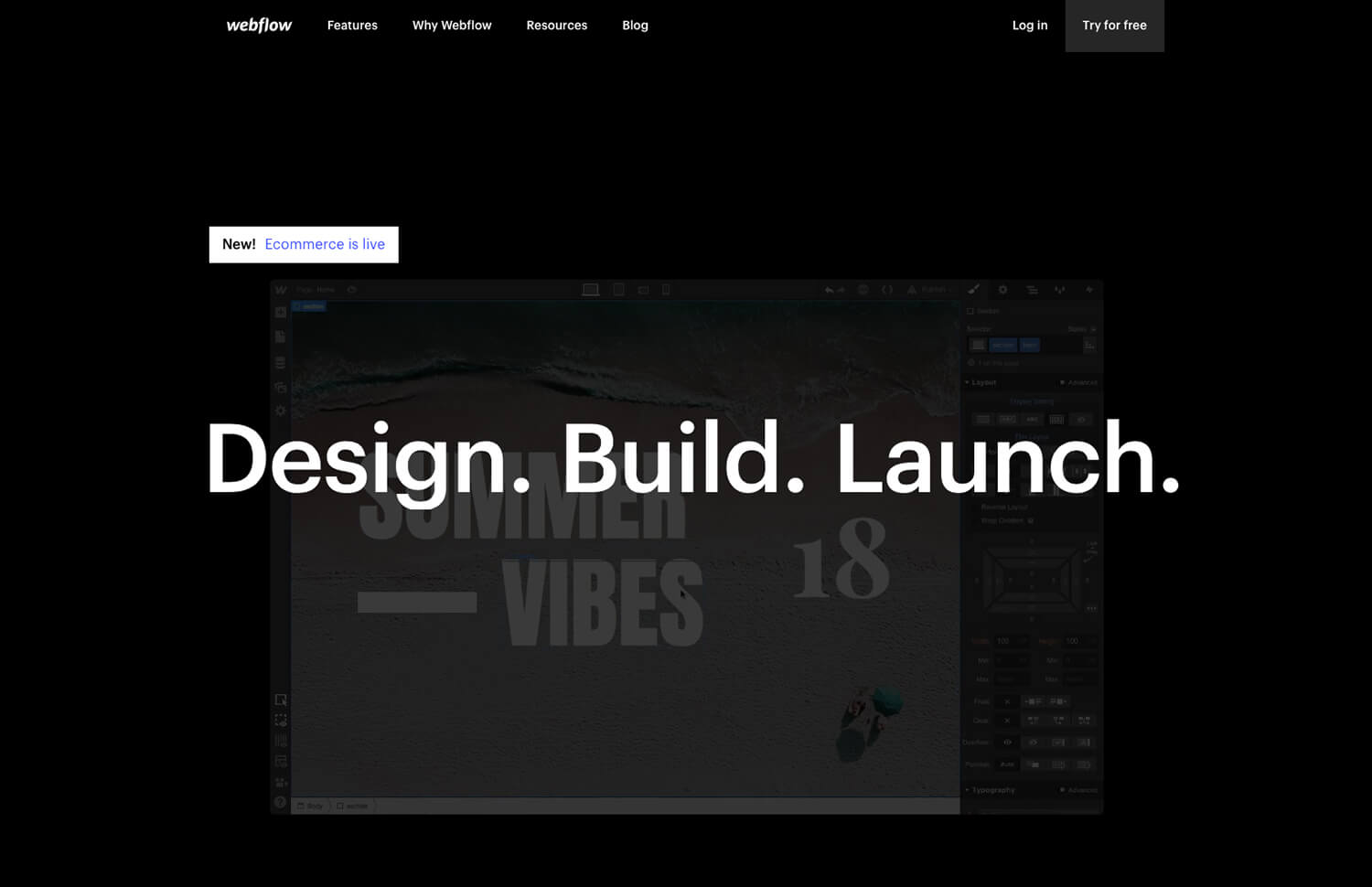Image resolution: width=1372 pixels, height=887 pixels.
Task: Select the mobile portrait breakpoint icon in the Designer preview
Action: click(666, 290)
